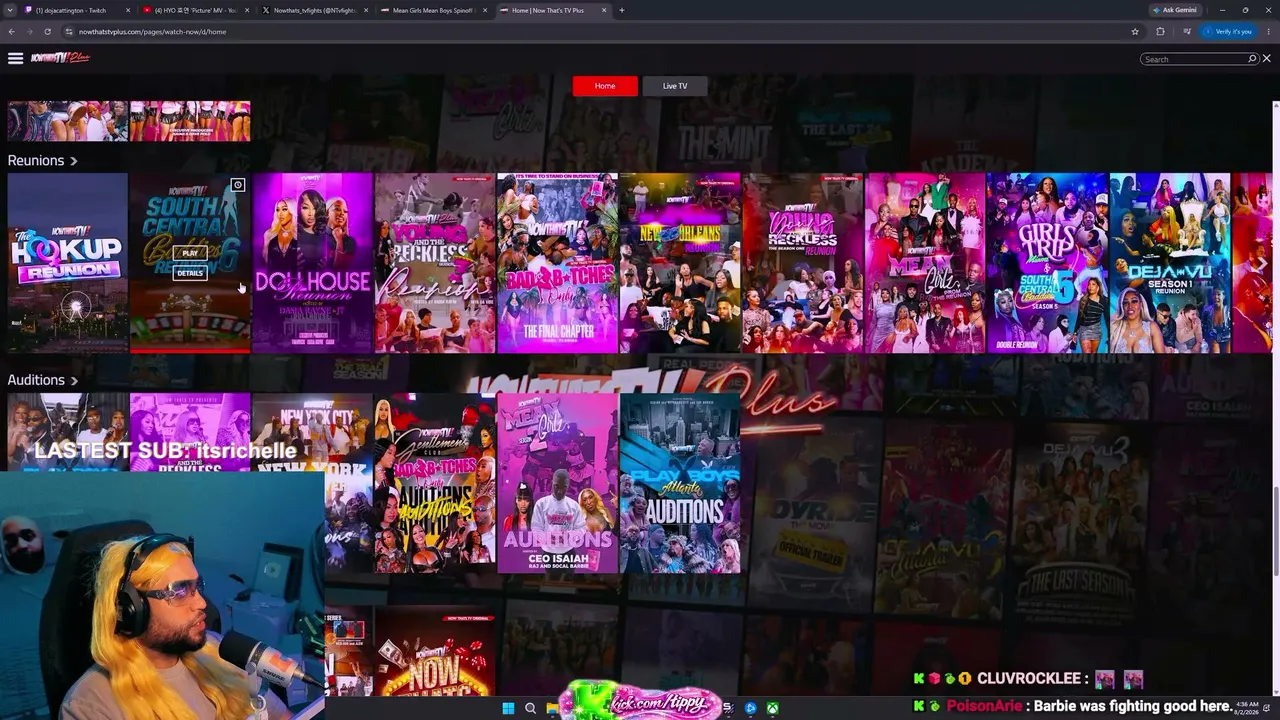Select the Home tab button
This screenshot has width=1280, height=720.
(605, 86)
